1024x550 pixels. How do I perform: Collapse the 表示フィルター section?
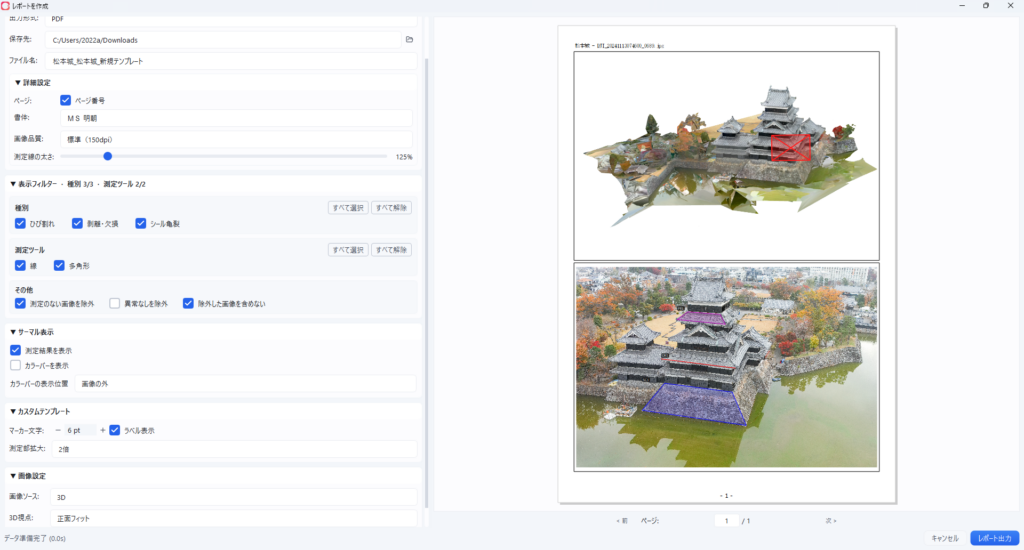(78, 184)
